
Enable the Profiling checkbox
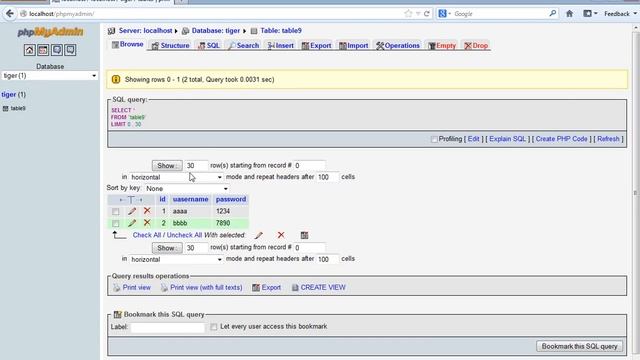(x=434, y=139)
